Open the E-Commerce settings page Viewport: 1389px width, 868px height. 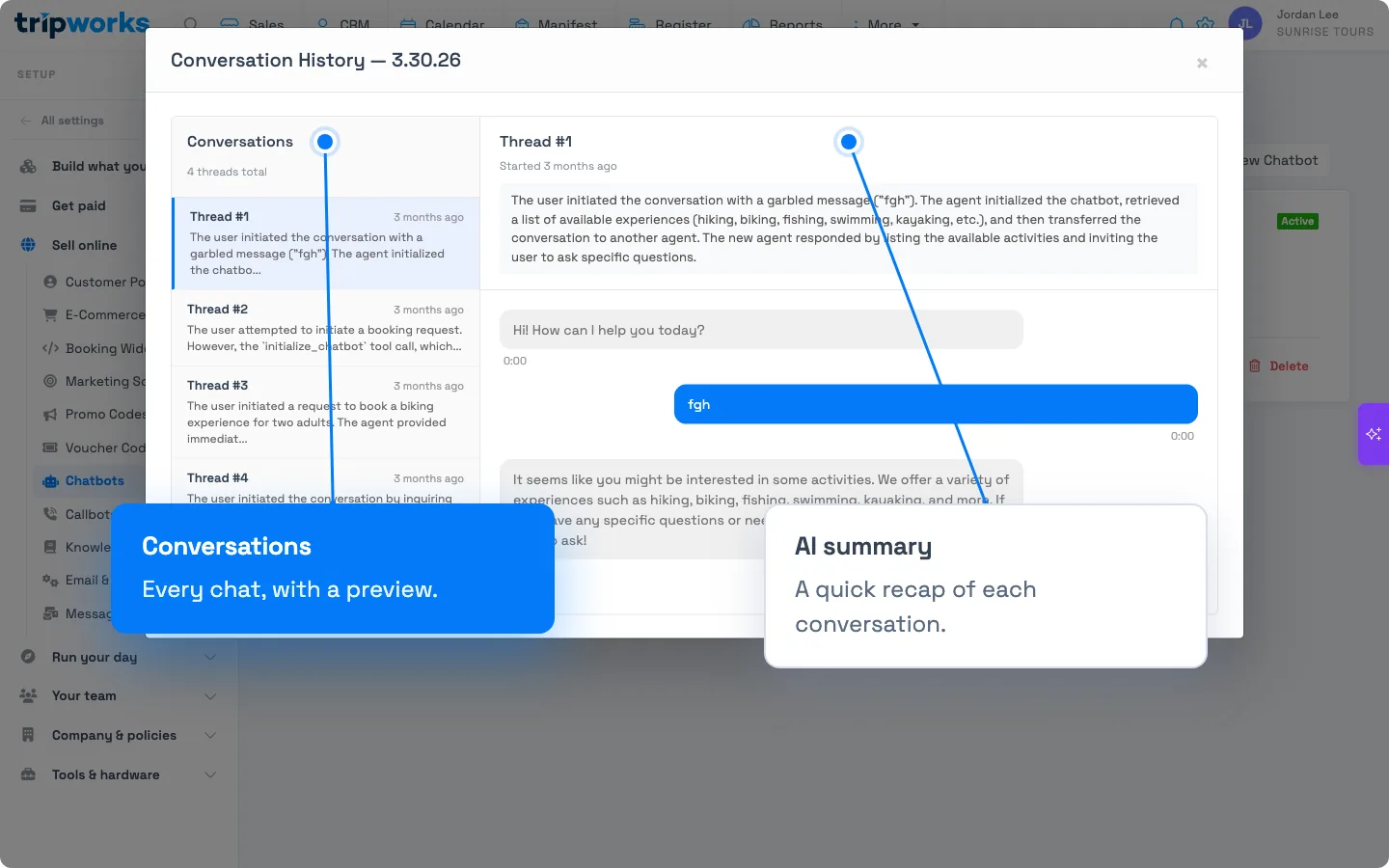(105, 314)
